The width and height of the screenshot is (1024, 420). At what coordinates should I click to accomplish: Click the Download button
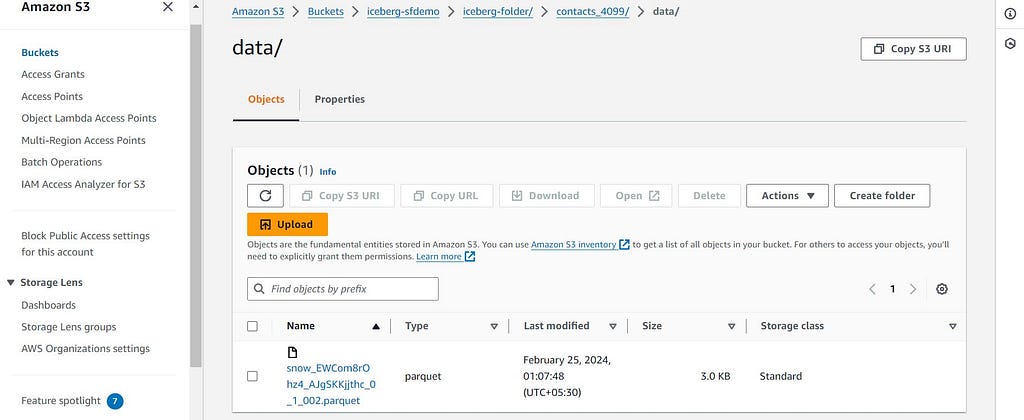[x=547, y=195]
